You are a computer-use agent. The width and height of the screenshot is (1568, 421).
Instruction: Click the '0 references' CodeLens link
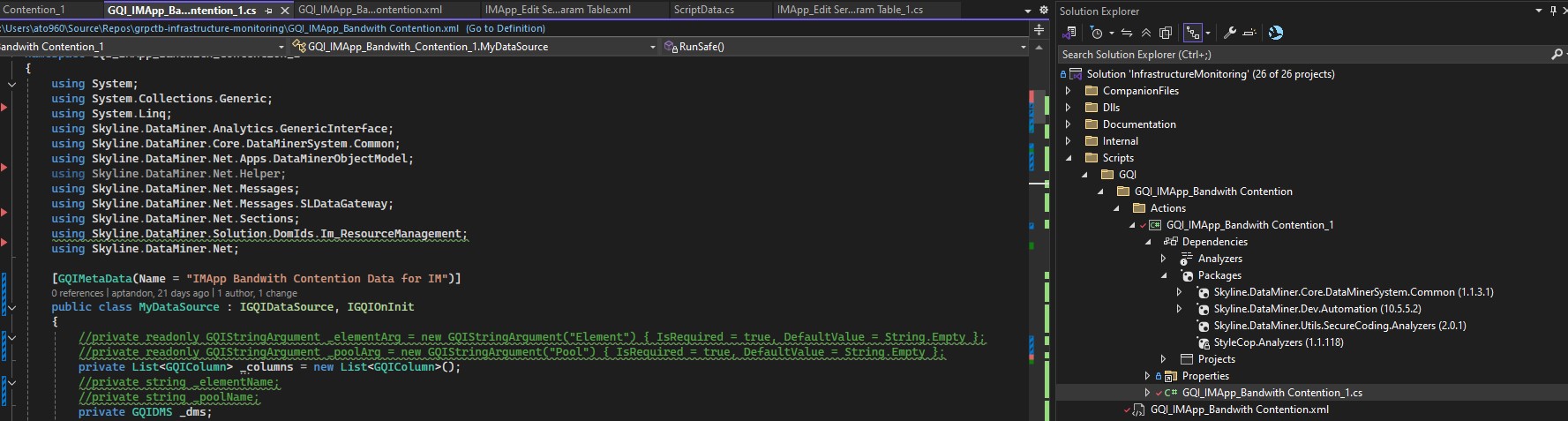click(x=78, y=293)
